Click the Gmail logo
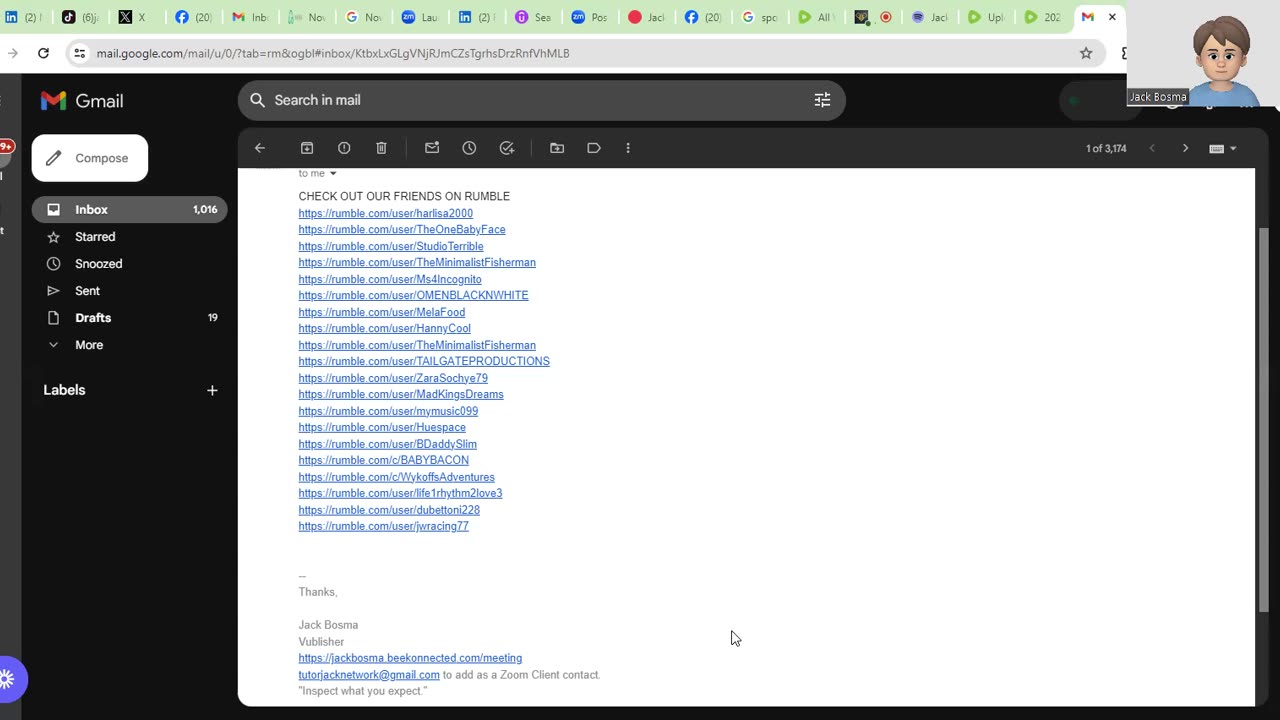Screen dimensions: 1280x720 pyautogui.click(x=82, y=101)
